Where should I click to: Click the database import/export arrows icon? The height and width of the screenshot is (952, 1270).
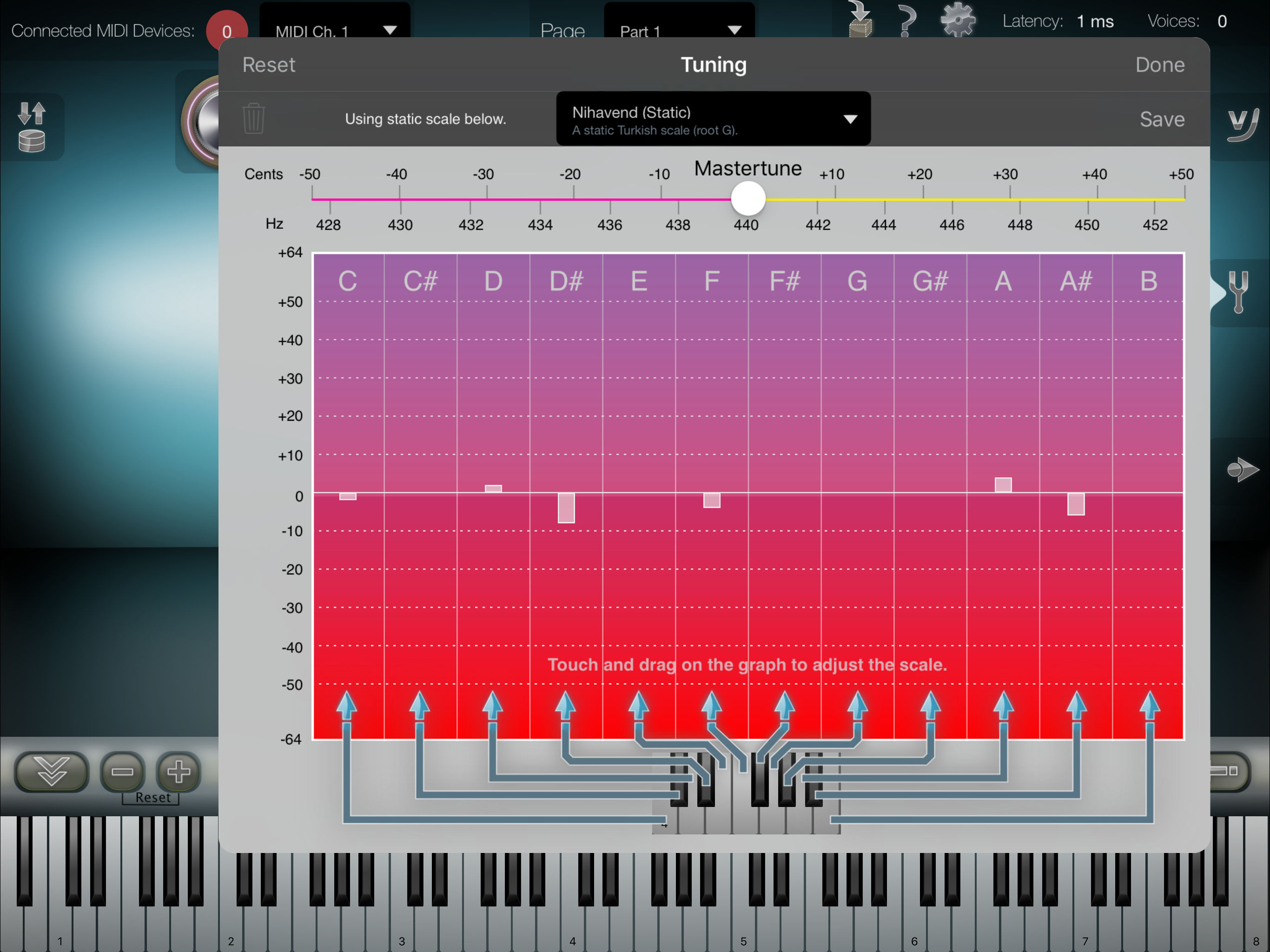point(32,127)
